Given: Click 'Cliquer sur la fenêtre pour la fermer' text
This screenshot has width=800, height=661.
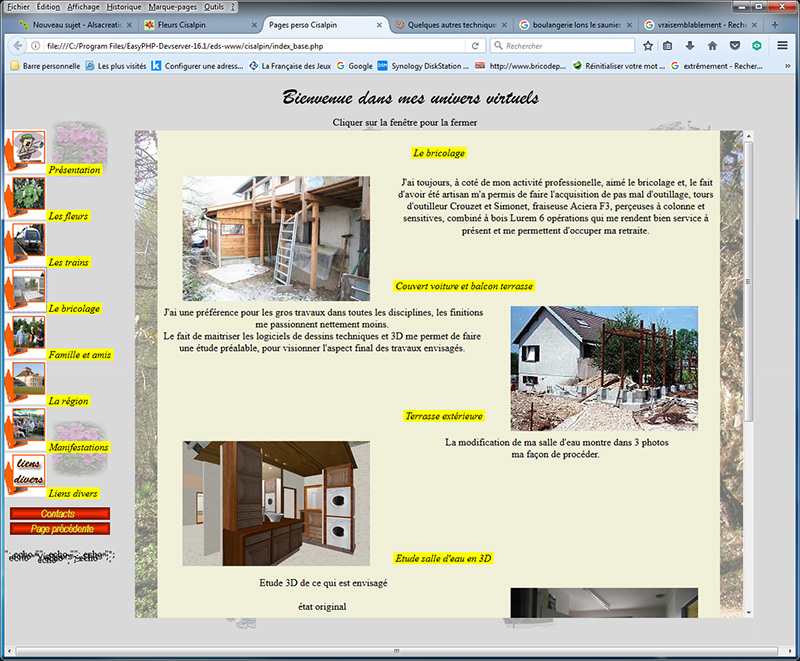Looking at the screenshot, I should (405, 122).
